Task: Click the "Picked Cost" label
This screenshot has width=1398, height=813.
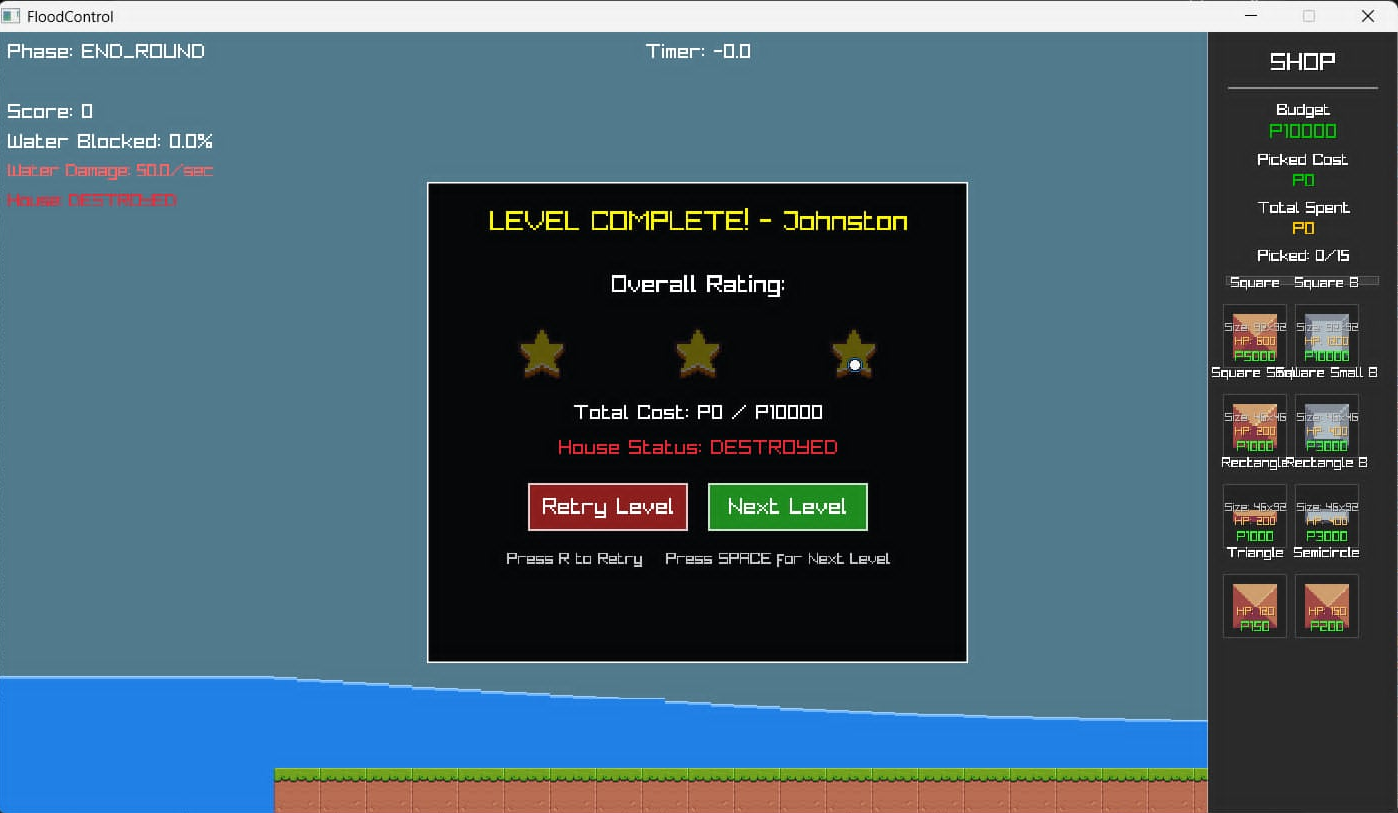Action: click(1303, 160)
